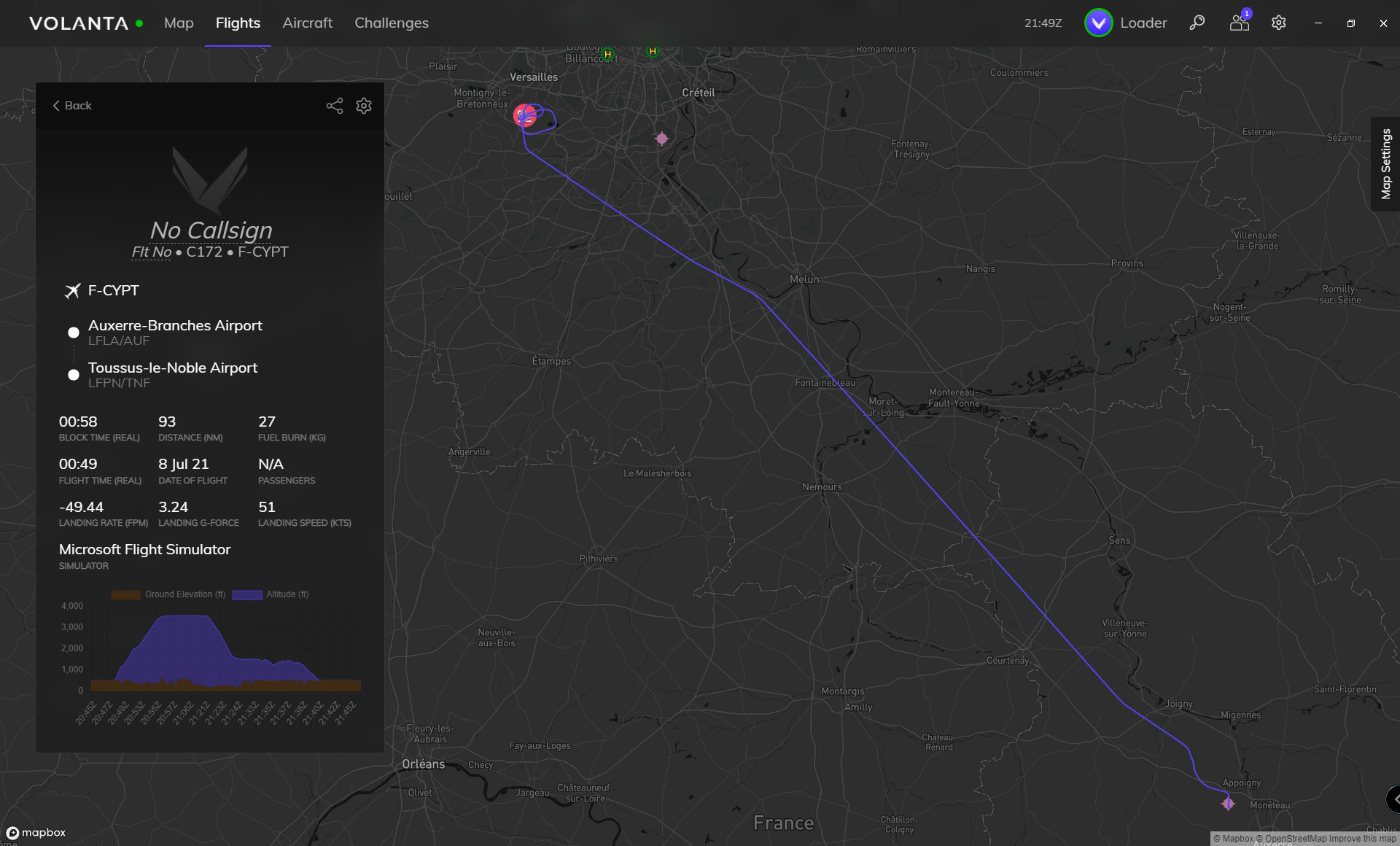Click the F-CYPT aircraft plane icon
This screenshot has width=1400, height=846.
point(72,291)
